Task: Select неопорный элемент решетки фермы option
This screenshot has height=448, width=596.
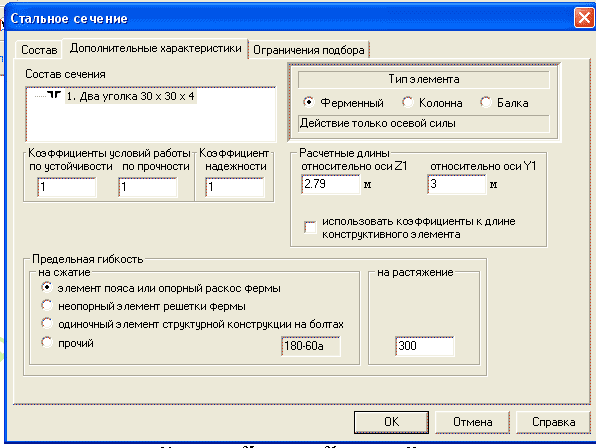Action: click(x=46, y=306)
